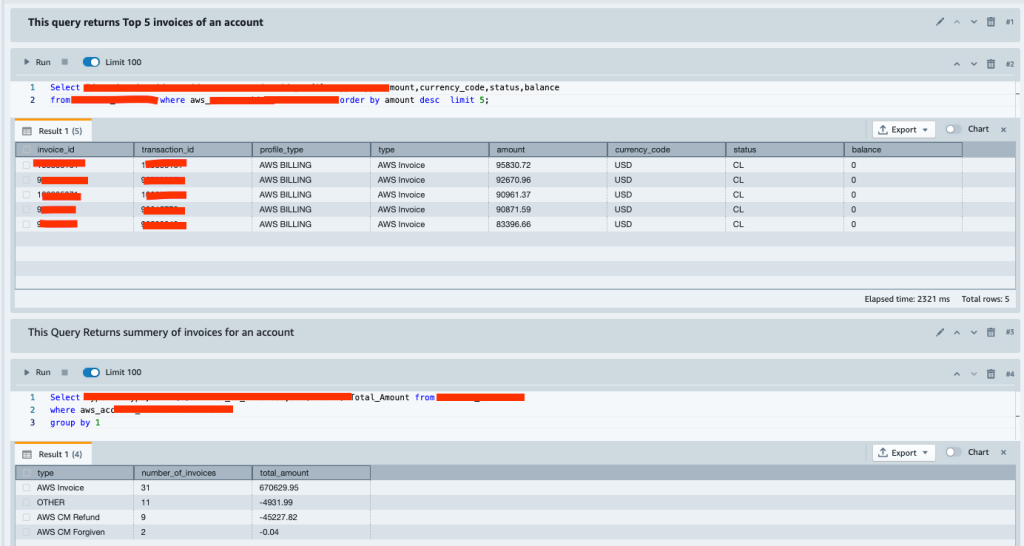Click the transaction_id column header
The width and height of the screenshot is (1024, 546).
pyautogui.click(x=193, y=150)
